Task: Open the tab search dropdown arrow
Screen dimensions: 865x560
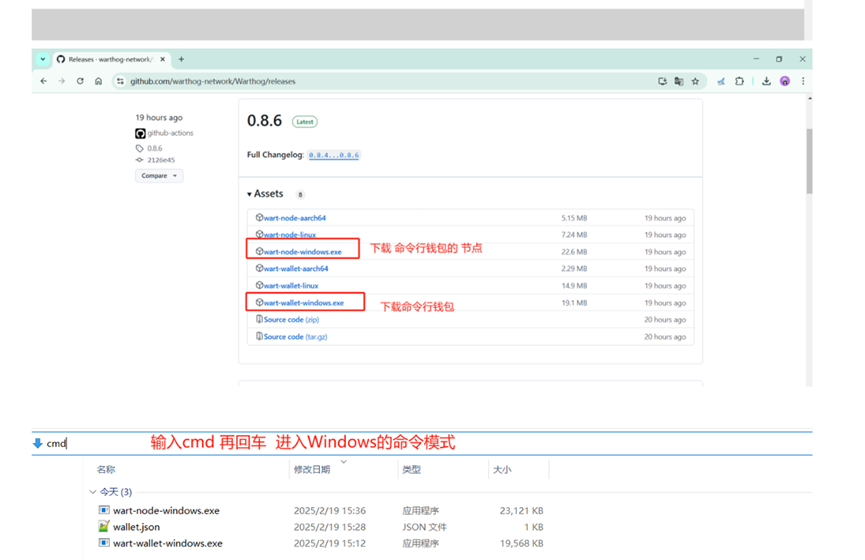Action: (42, 59)
